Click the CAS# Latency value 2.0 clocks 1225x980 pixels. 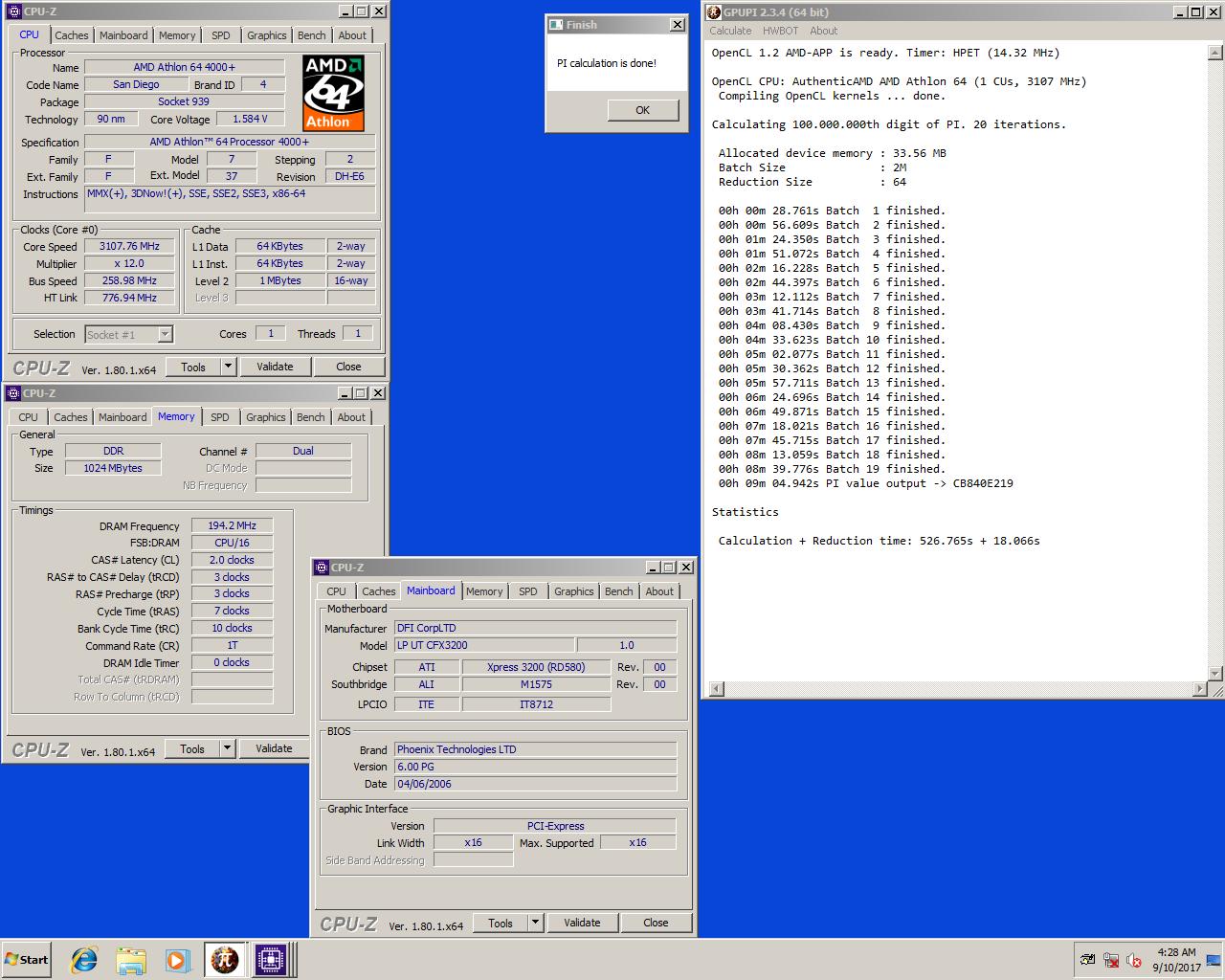[232, 560]
